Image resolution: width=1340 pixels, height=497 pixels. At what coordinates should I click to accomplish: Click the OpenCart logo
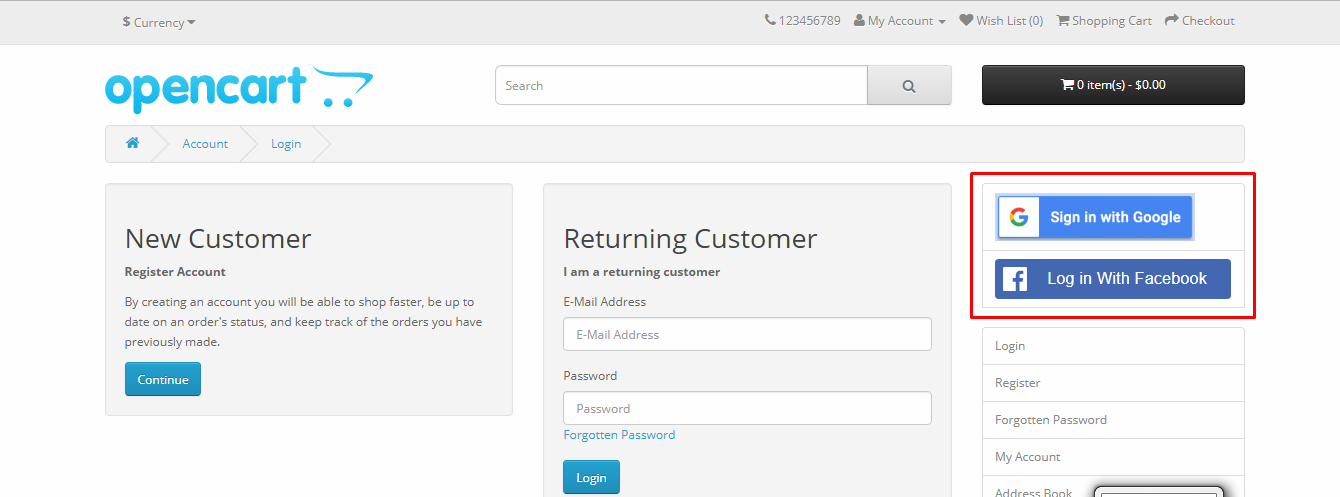tap(239, 90)
